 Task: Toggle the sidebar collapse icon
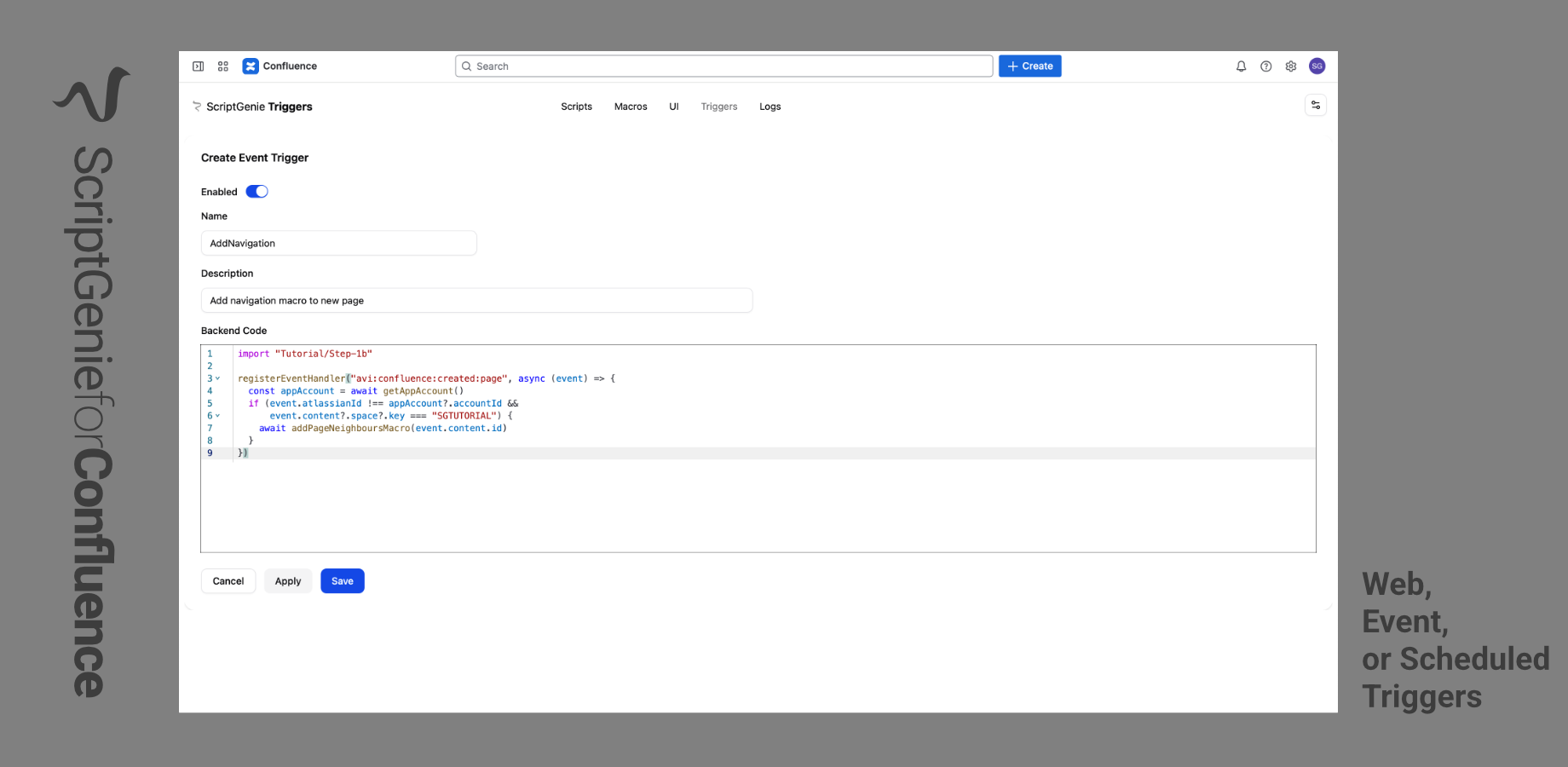click(198, 66)
